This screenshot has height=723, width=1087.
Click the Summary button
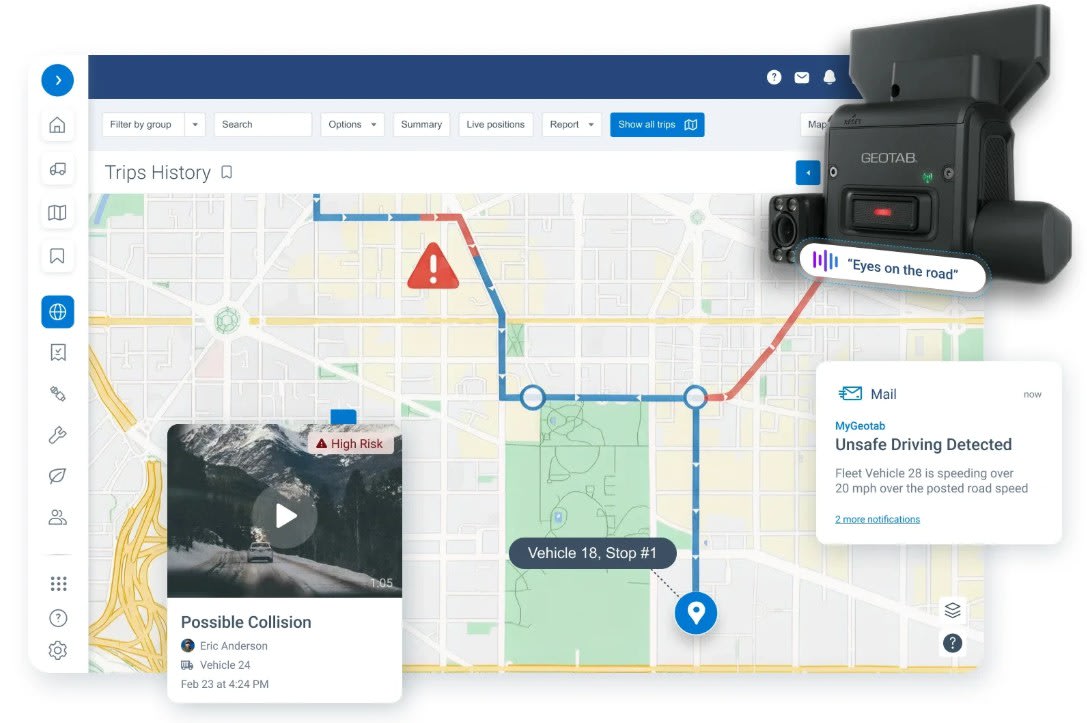tap(421, 125)
